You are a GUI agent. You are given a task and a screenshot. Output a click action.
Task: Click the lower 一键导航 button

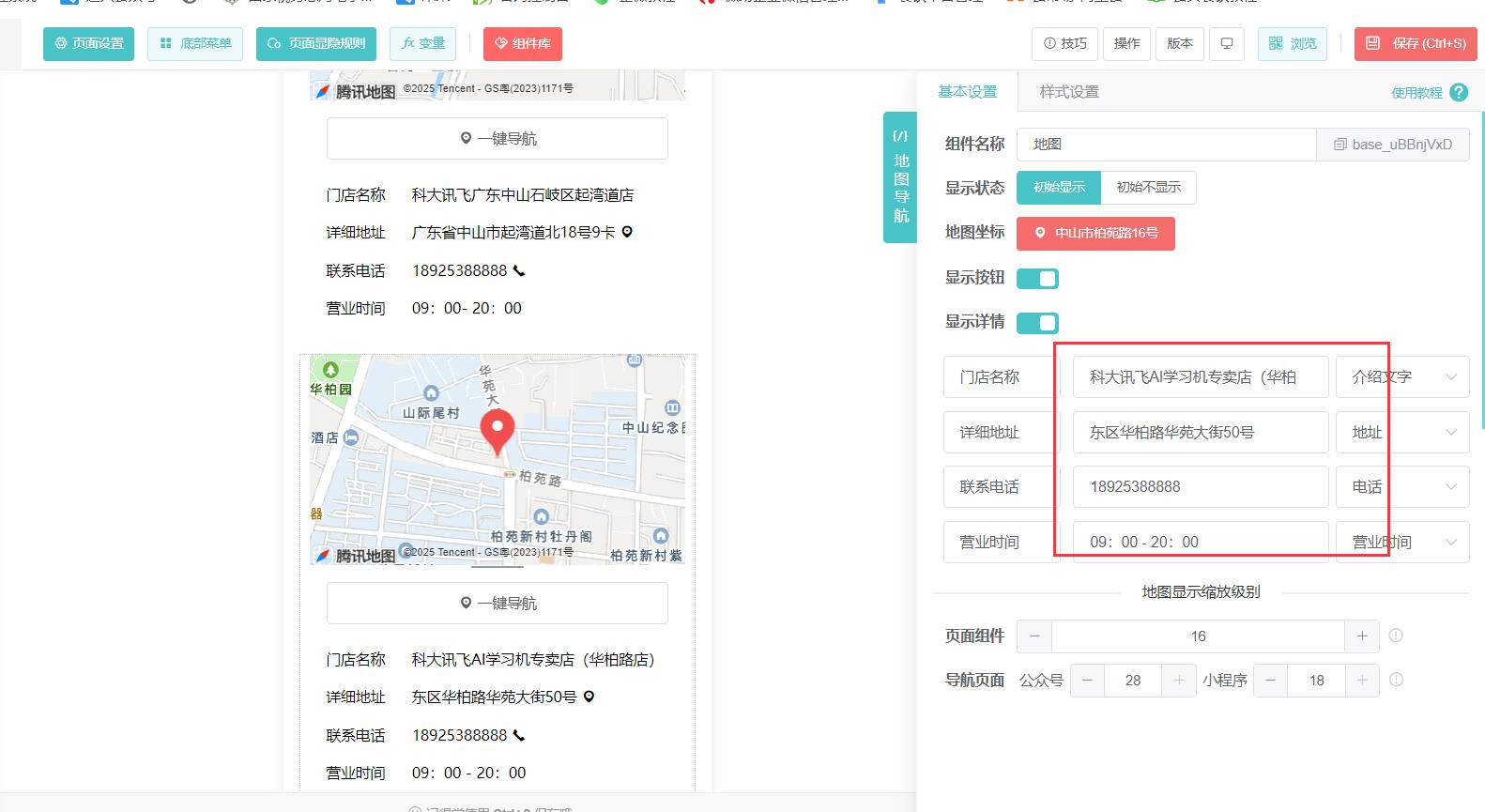(x=498, y=604)
